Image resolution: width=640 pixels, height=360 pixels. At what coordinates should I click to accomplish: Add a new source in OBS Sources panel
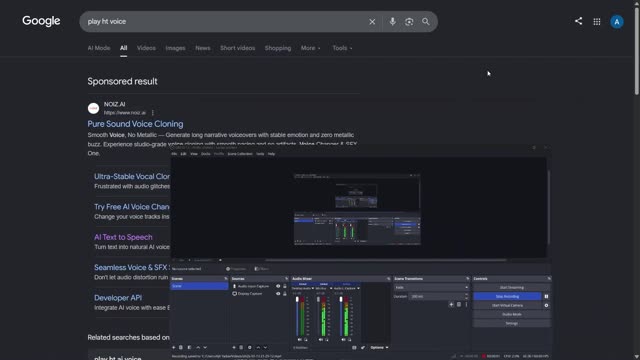point(234,347)
